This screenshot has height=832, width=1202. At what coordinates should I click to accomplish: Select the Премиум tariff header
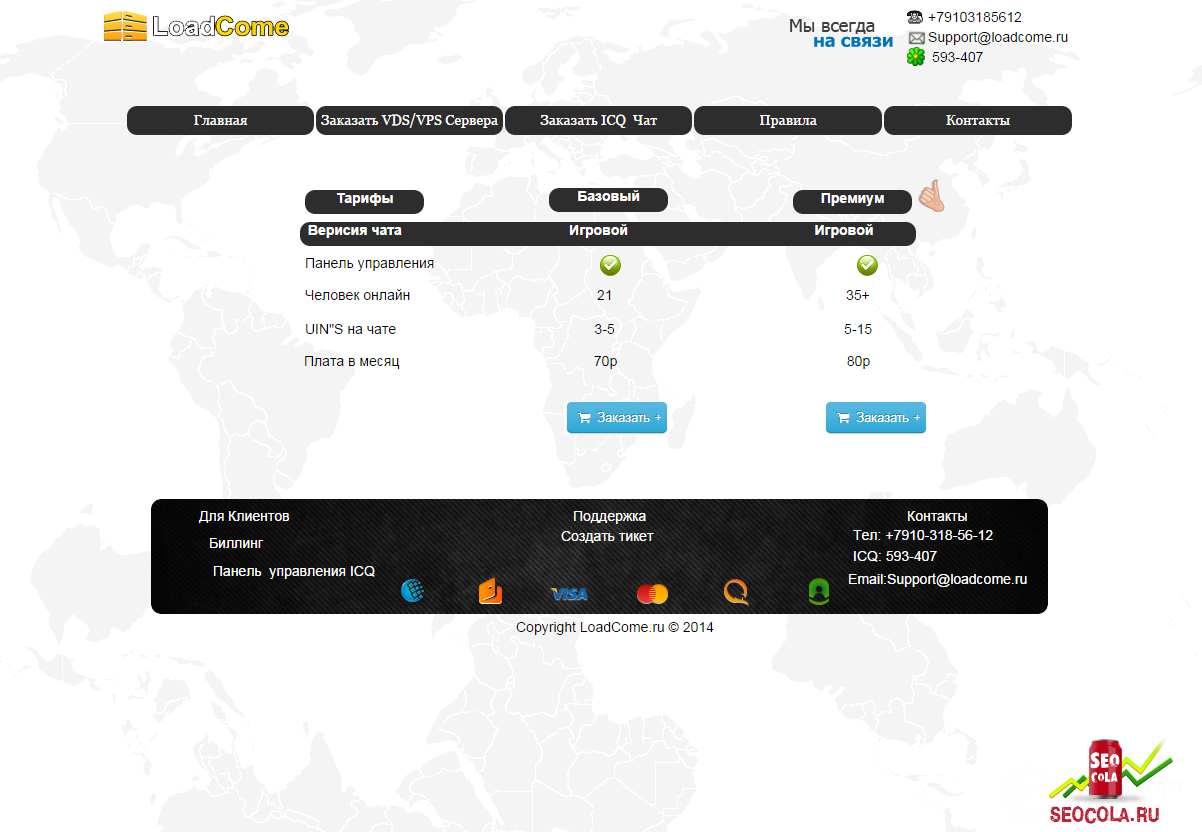tap(852, 200)
